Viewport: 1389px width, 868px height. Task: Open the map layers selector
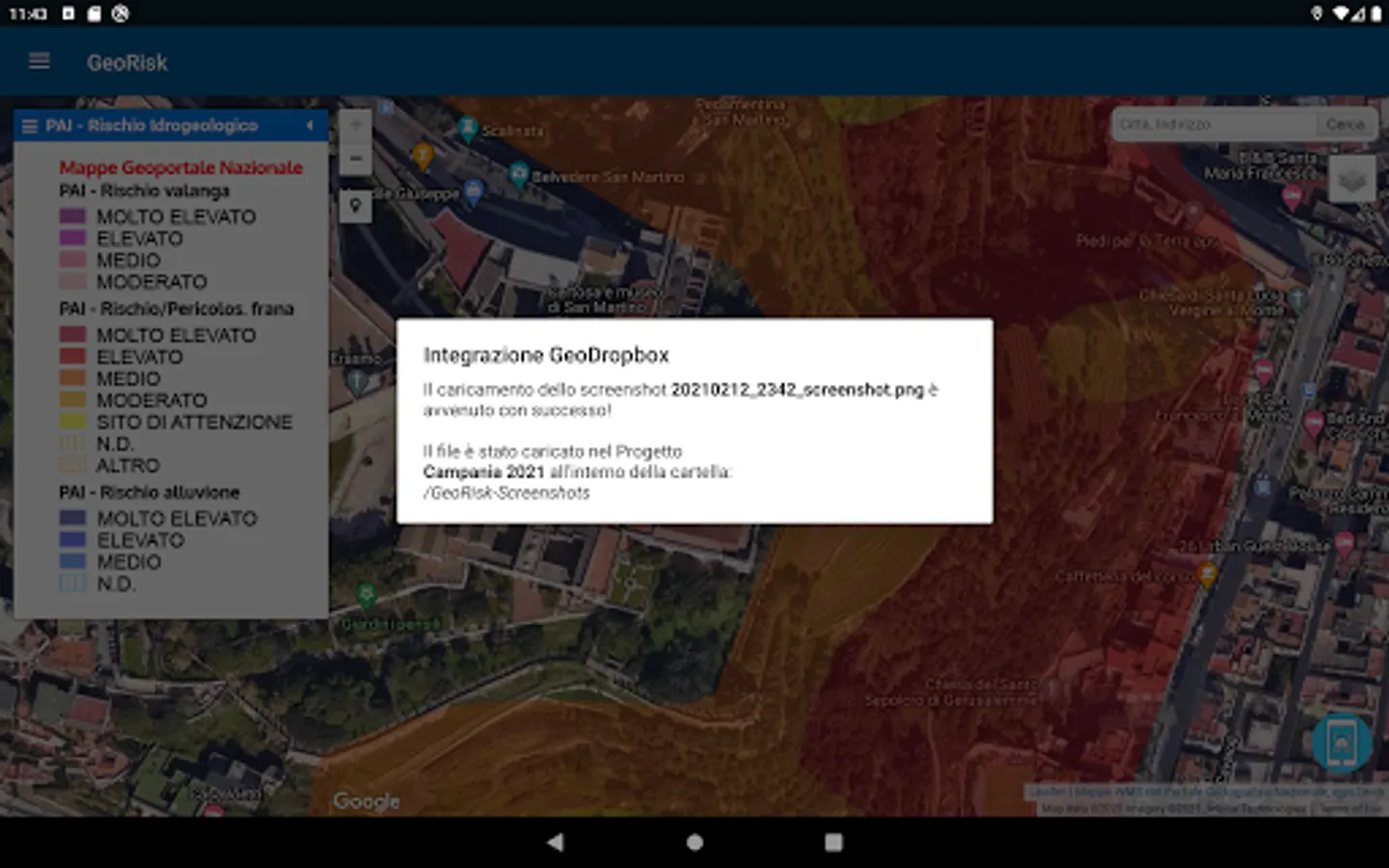1351,179
